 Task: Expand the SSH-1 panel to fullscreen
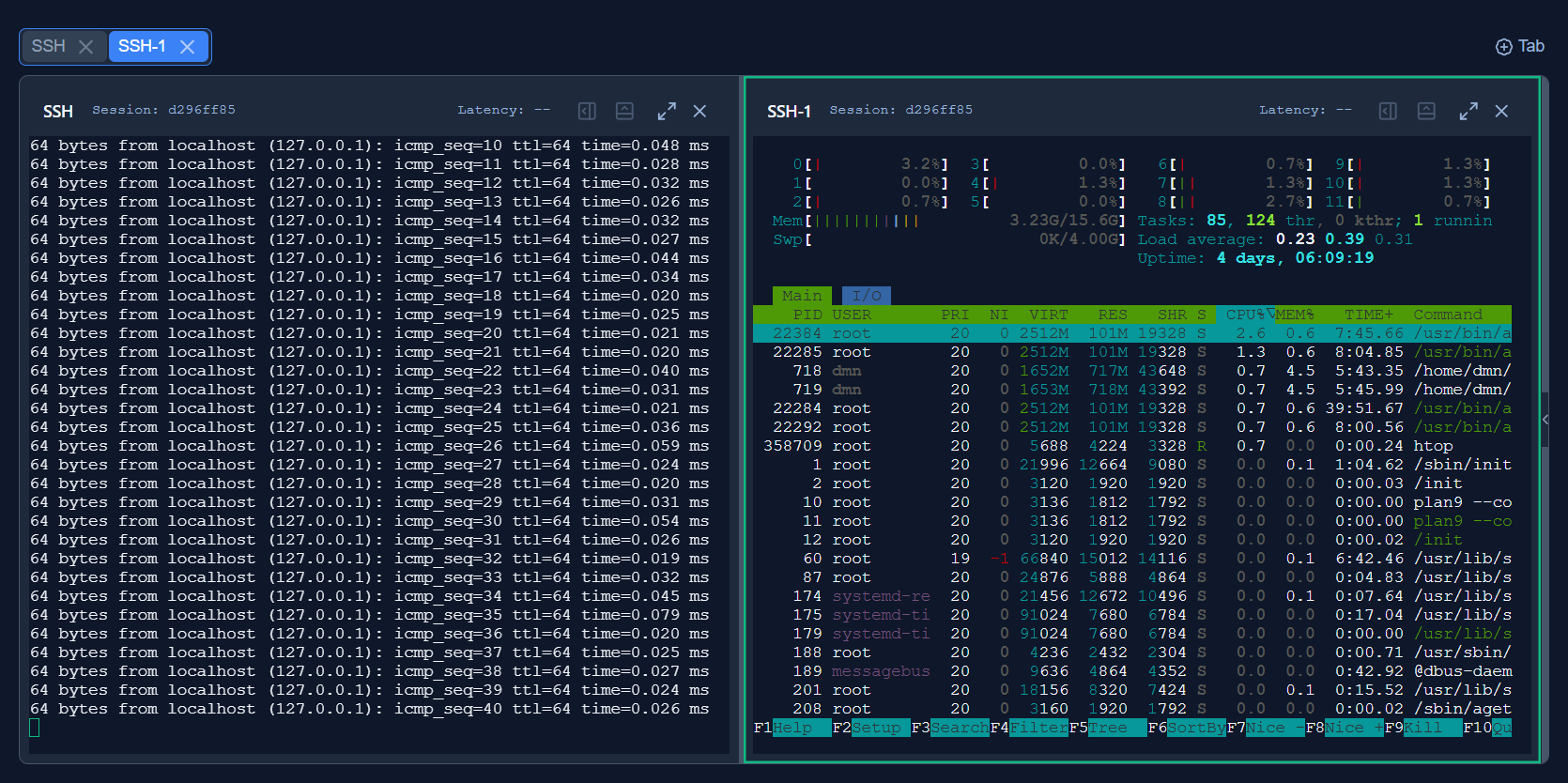click(x=1468, y=111)
